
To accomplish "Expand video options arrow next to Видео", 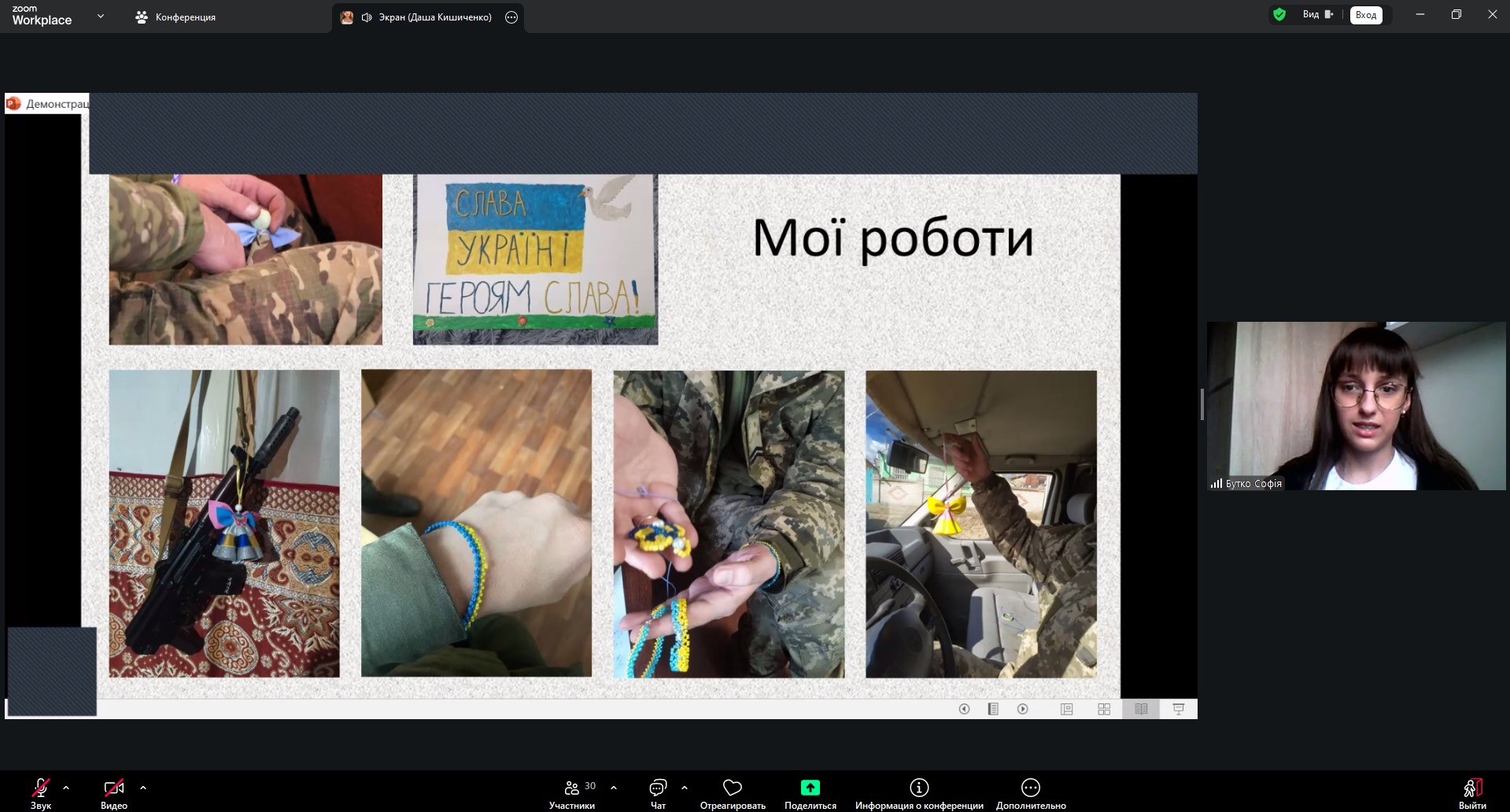I will click(143, 787).
